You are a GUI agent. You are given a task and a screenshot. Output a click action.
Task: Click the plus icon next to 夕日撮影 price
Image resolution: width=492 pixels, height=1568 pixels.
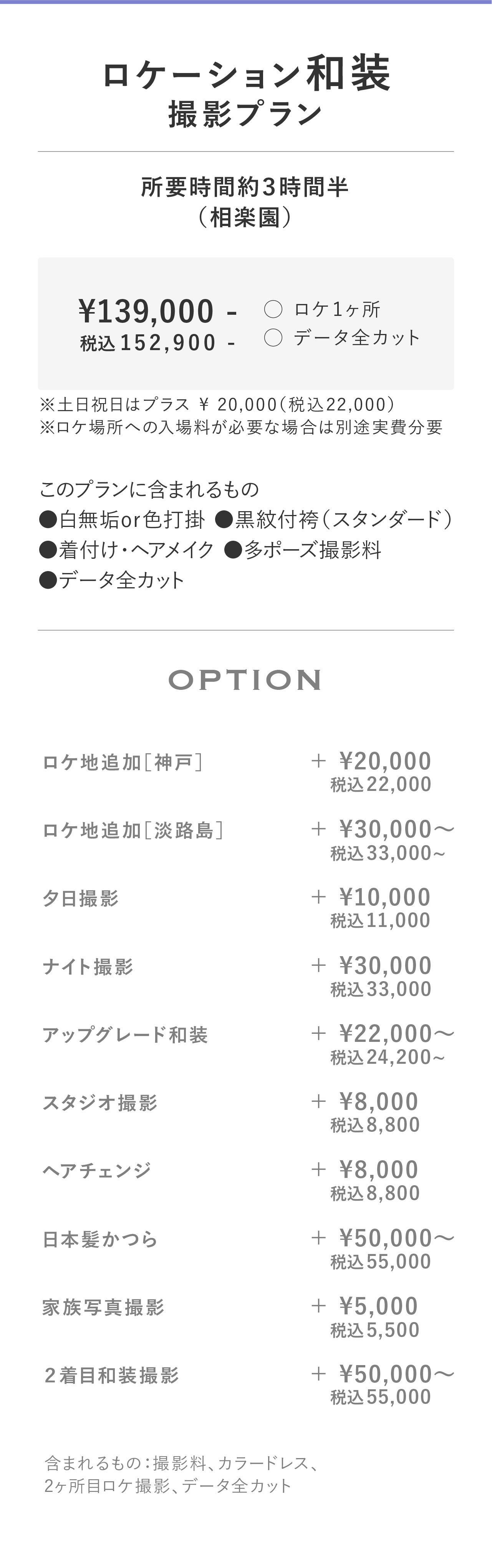coord(318,897)
